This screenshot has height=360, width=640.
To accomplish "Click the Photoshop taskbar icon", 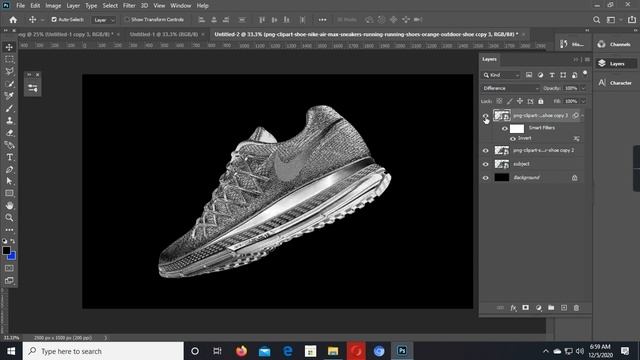I will coord(402,351).
